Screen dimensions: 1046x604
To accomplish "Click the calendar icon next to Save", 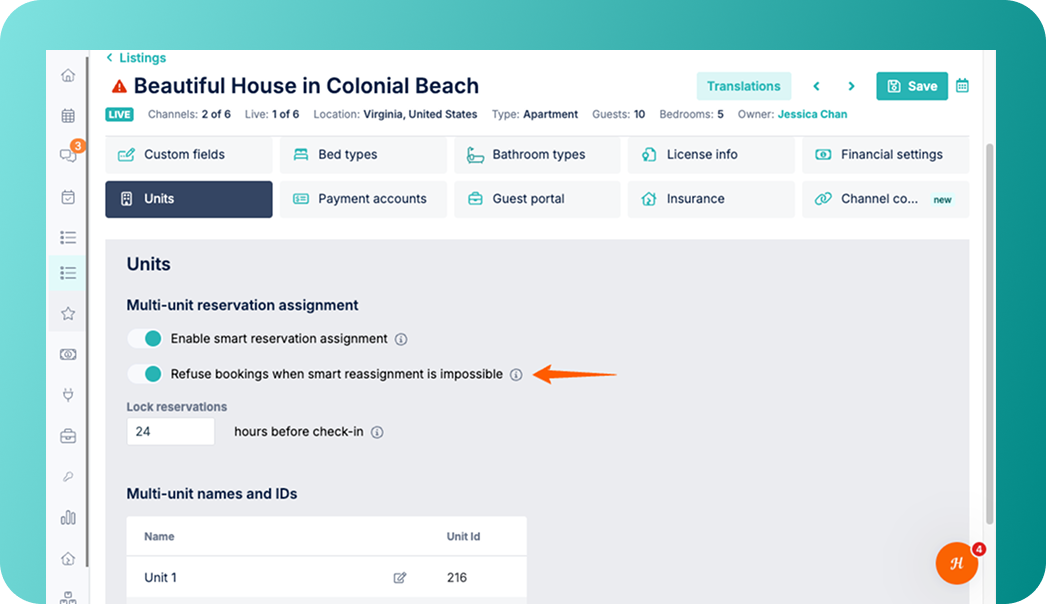I will [962, 85].
